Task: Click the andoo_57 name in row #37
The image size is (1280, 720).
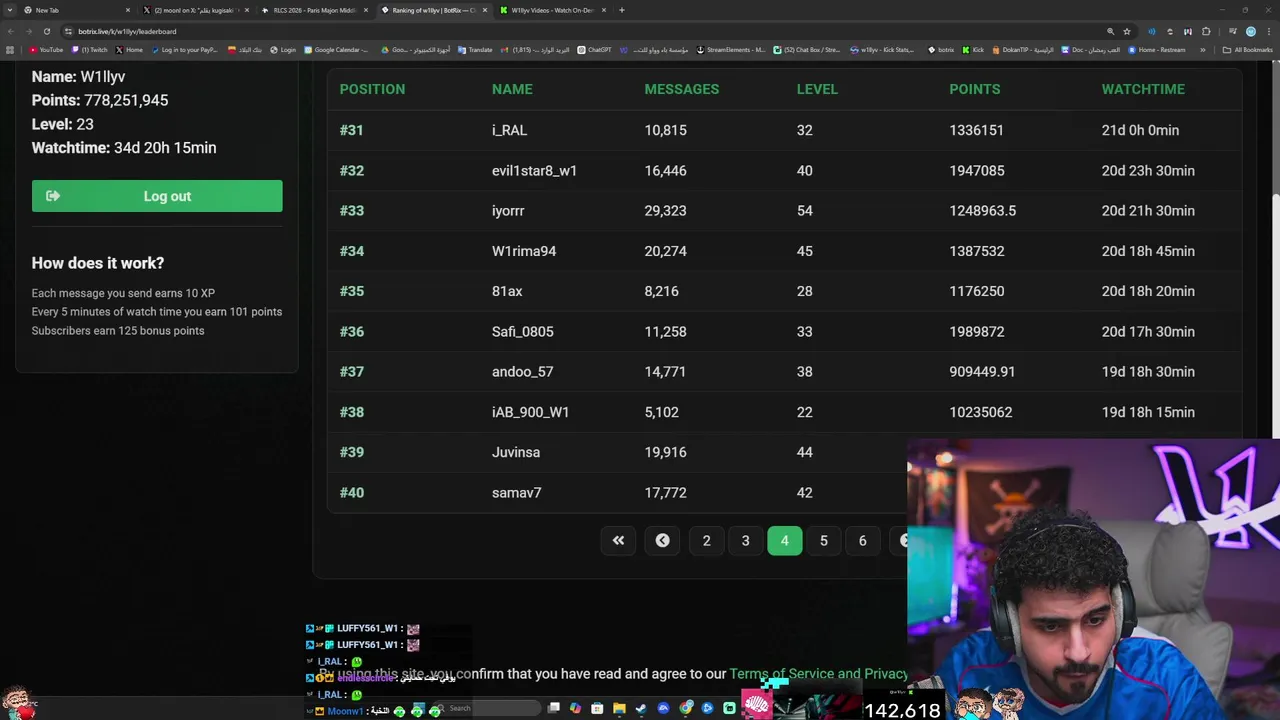Action: 522,372
